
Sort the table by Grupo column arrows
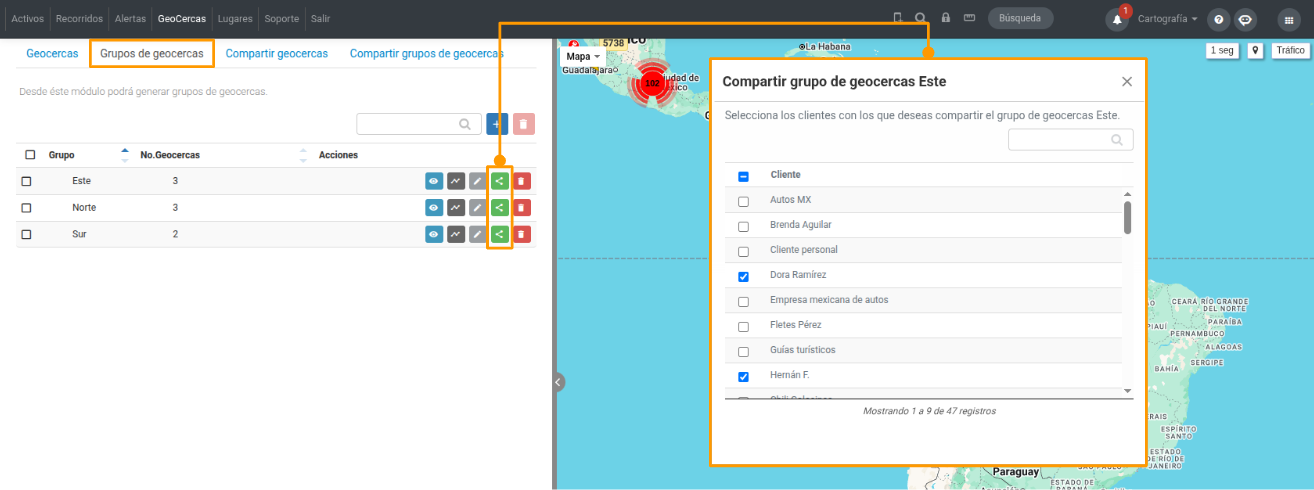pos(125,155)
